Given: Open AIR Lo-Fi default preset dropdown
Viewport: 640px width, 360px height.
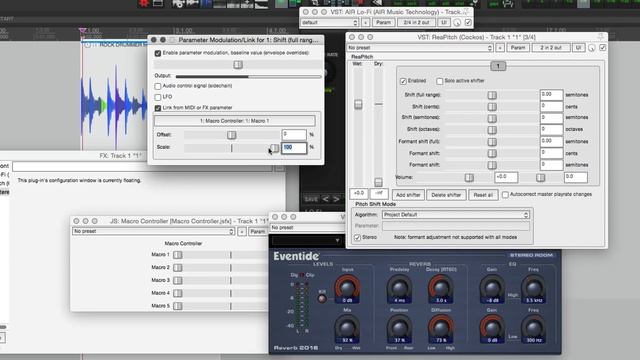Looking at the screenshot, I should (x=329, y=23).
